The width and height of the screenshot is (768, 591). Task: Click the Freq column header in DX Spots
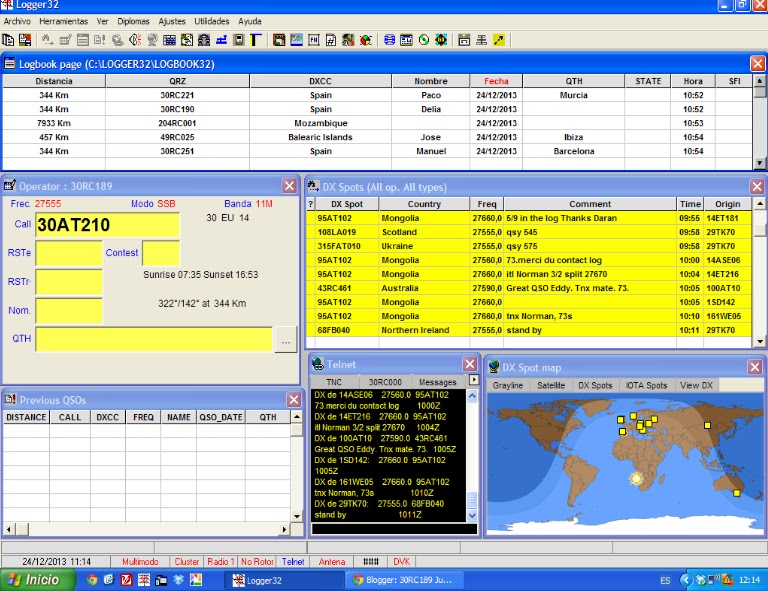pos(486,204)
